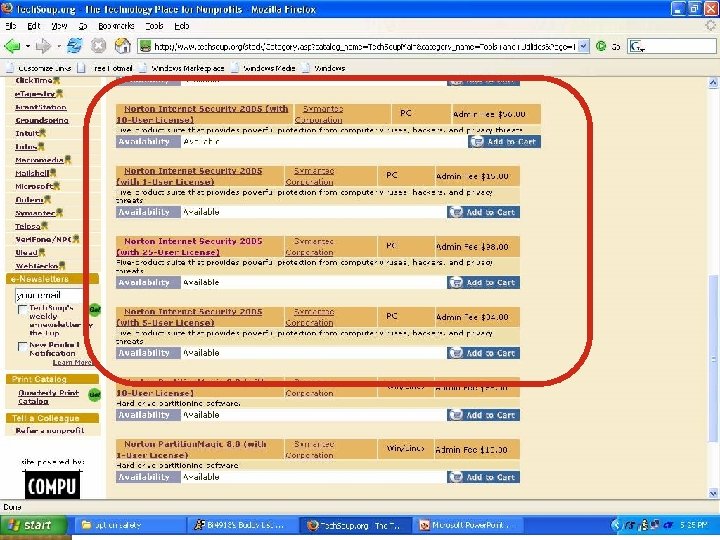Click the address bar URL field

tap(358, 46)
